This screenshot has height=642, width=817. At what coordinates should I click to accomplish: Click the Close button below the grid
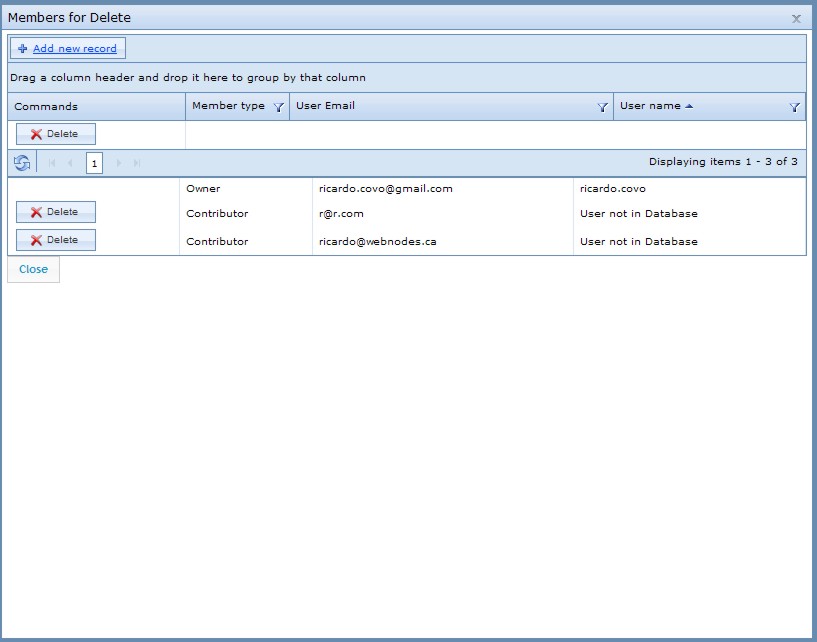click(x=33, y=269)
